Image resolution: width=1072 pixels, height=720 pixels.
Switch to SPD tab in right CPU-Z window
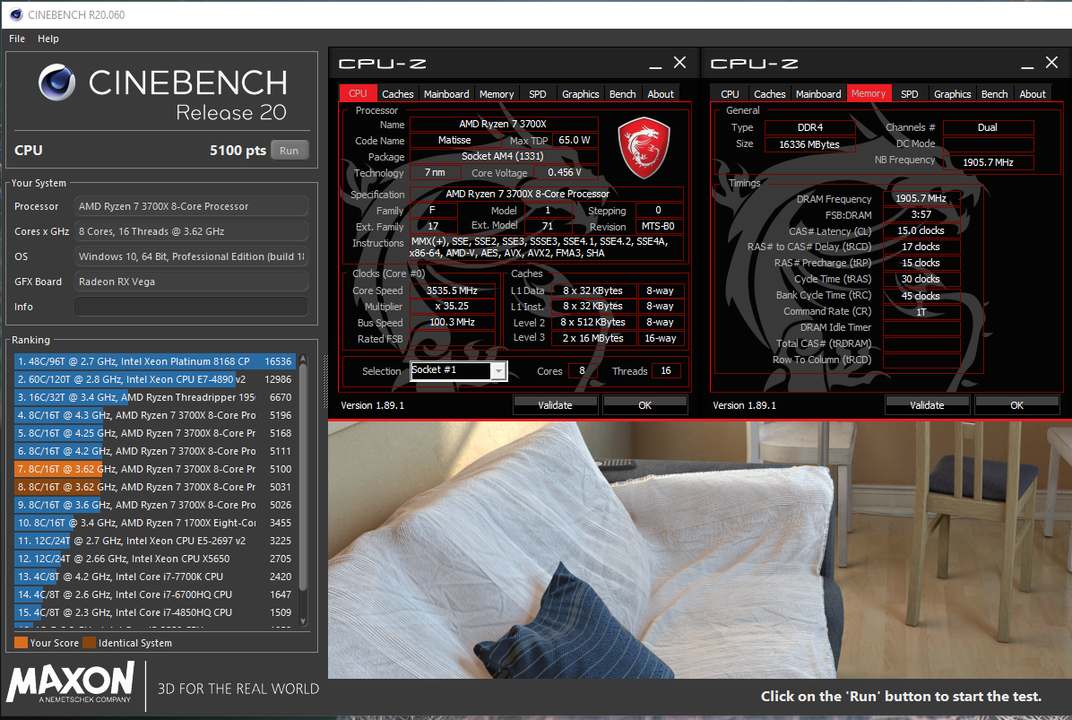click(x=909, y=94)
